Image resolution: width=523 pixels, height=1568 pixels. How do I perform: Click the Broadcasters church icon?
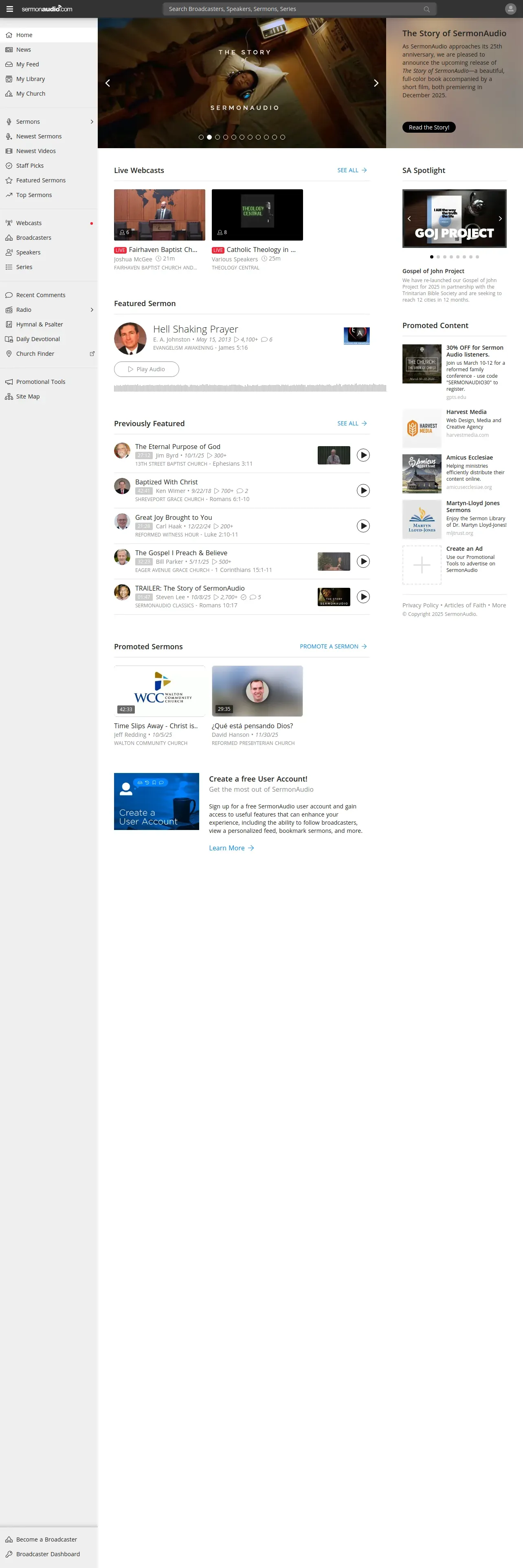pyautogui.click(x=9, y=238)
